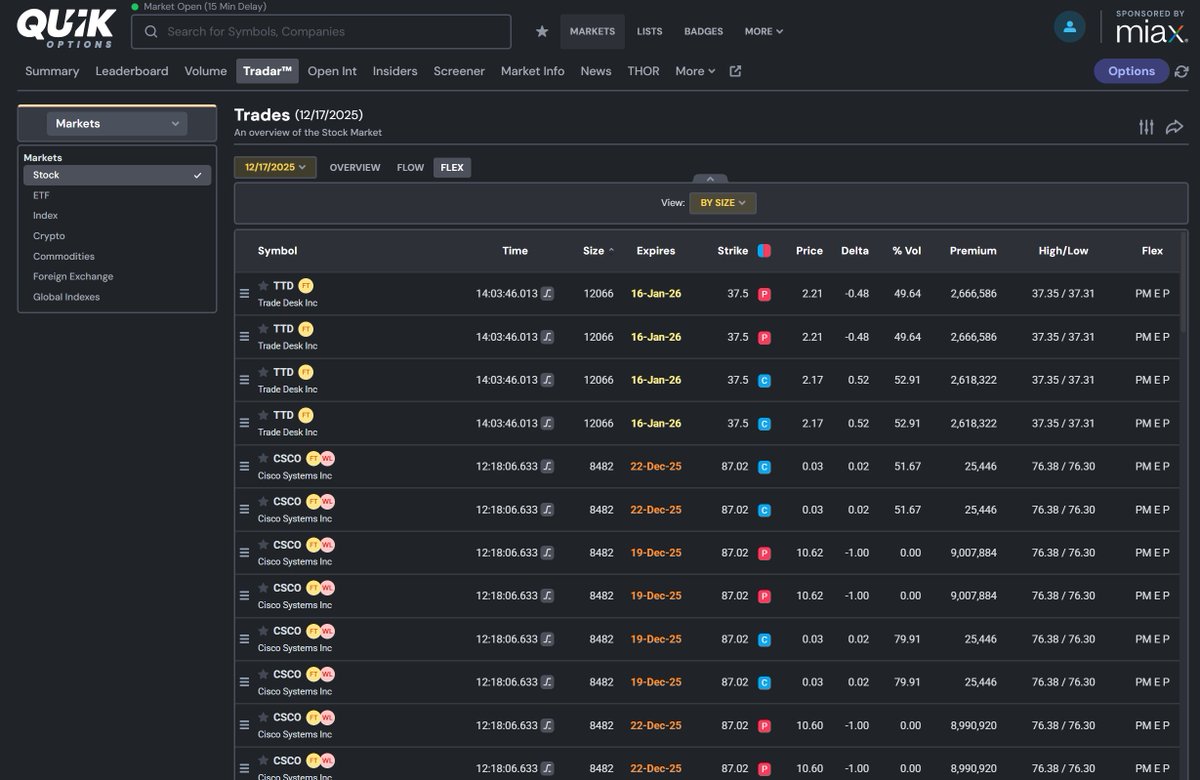Switch to the News tab
Viewport: 1200px width, 780px height.
[x=596, y=71]
